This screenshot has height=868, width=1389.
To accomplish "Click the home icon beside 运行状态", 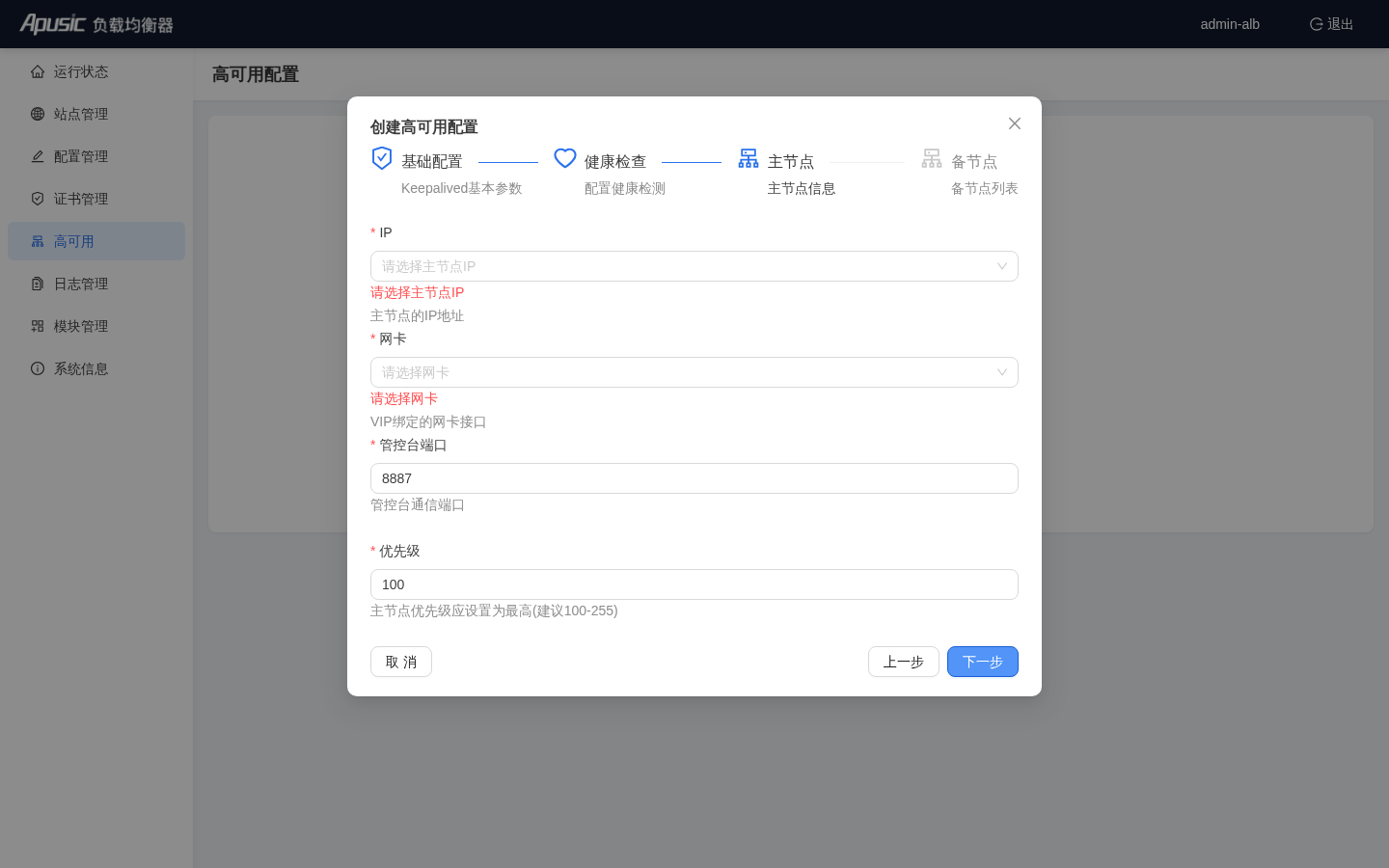I will click(38, 71).
